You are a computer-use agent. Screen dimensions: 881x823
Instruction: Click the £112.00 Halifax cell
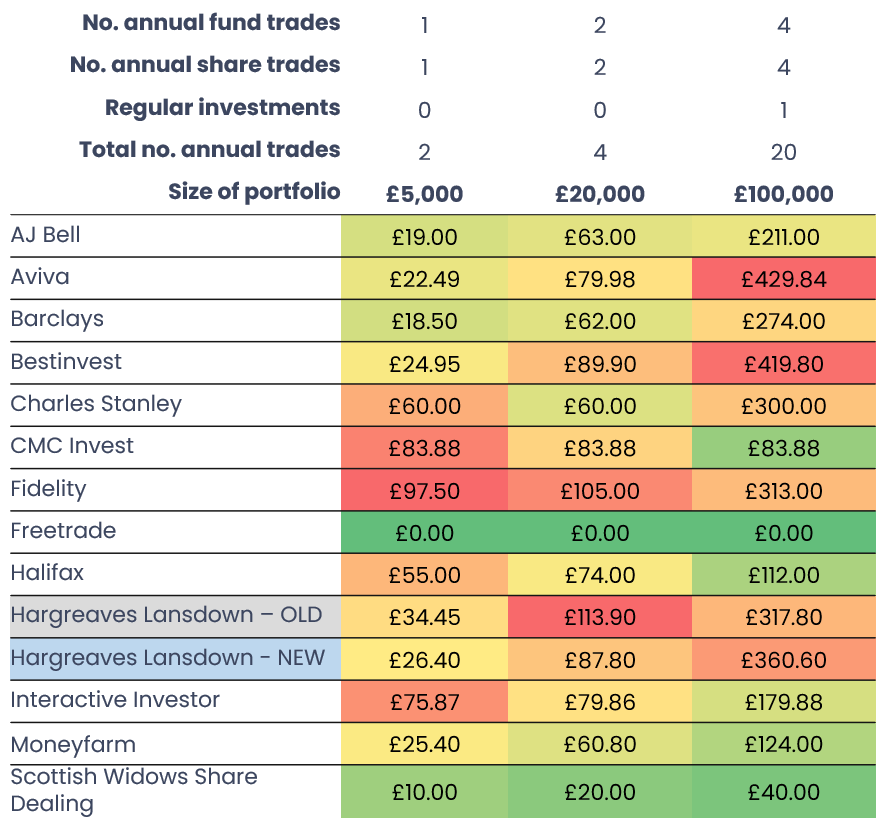click(783, 575)
